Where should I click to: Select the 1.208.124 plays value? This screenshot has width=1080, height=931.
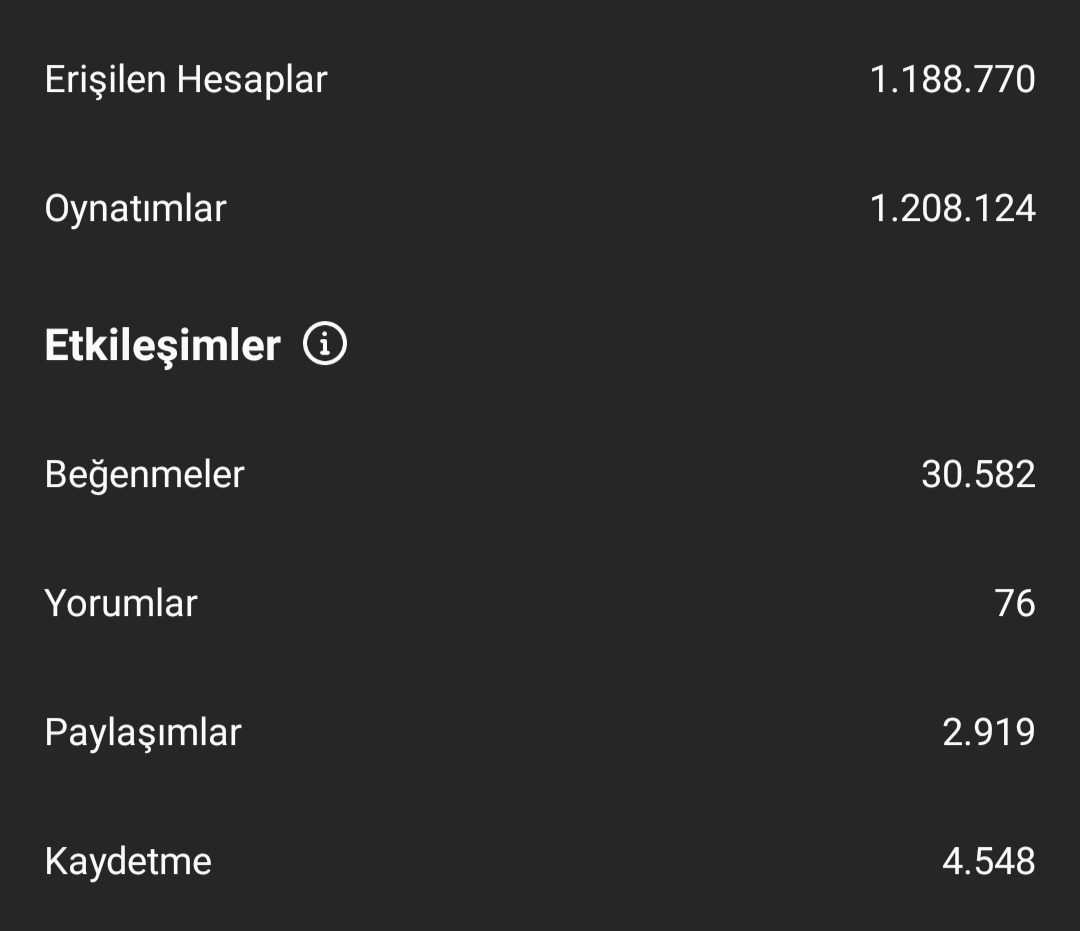[953, 209]
